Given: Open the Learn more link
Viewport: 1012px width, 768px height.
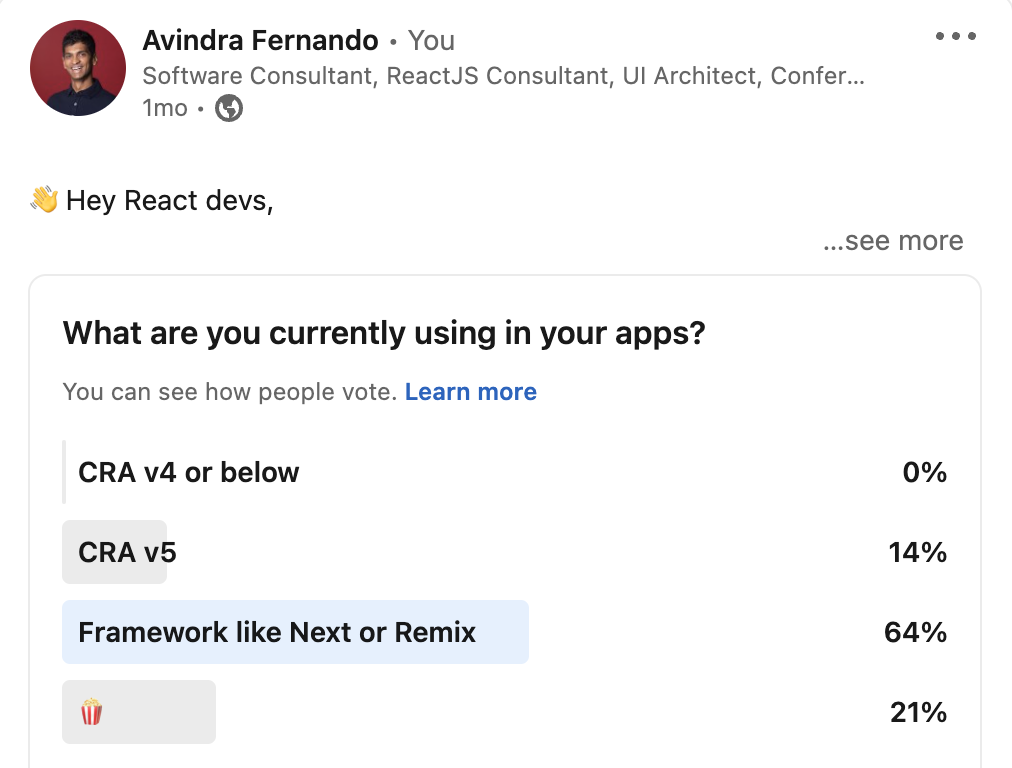Looking at the screenshot, I should pos(470,392).
